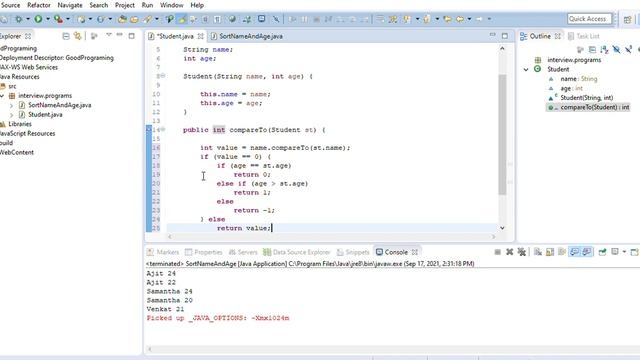640x360 pixels.
Task: Toggle Link with Editor in Project Explorer
Action: (x=78, y=36)
